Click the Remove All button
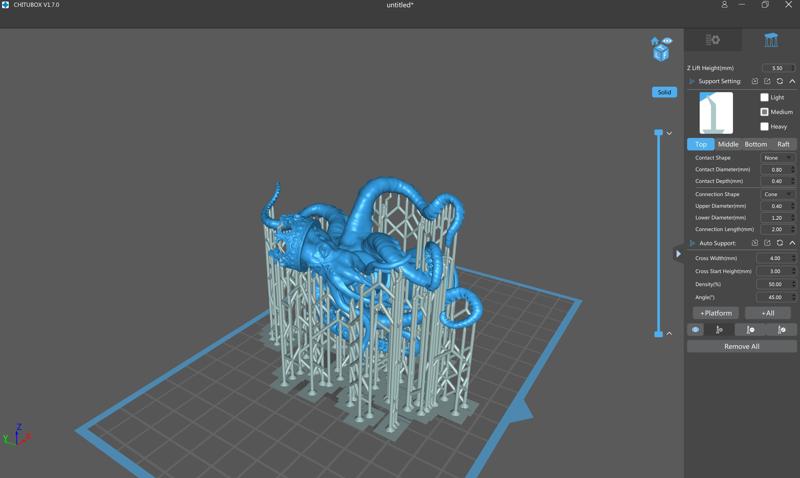800x478 pixels. click(x=742, y=346)
